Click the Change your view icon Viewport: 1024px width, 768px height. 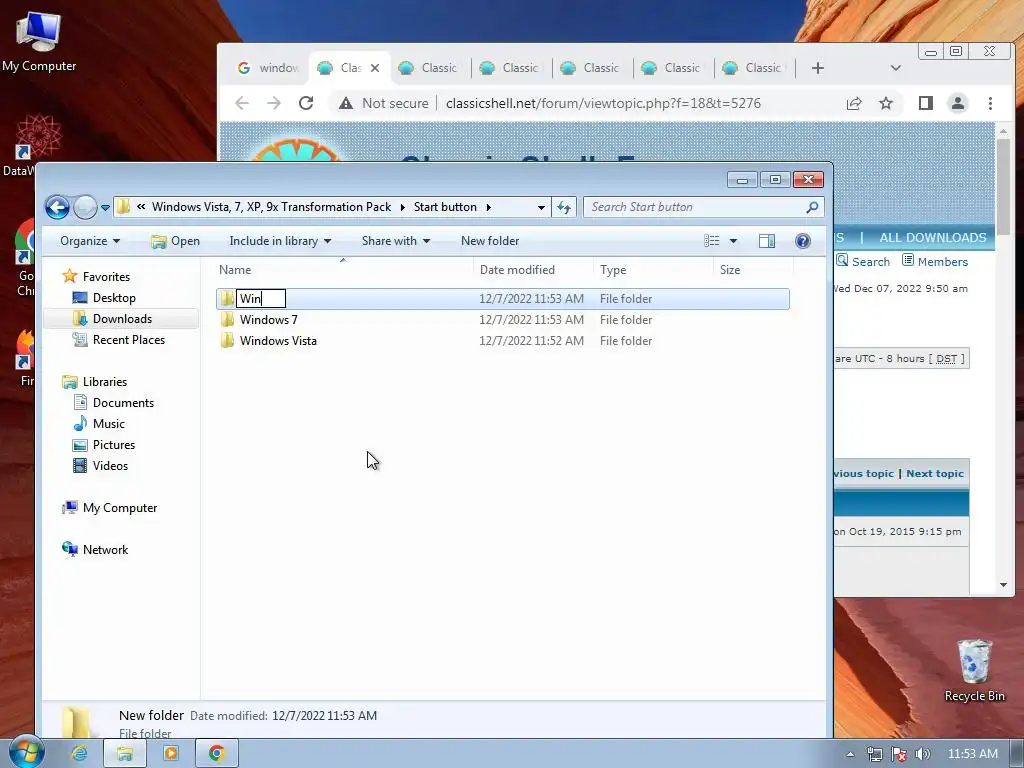[712, 241]
